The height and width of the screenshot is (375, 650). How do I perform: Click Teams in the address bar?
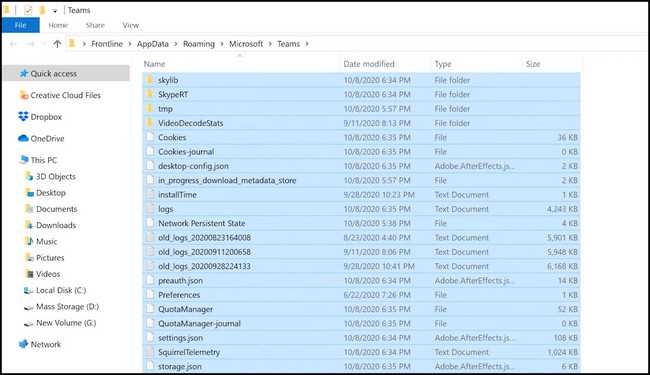[x=289, y=44]
